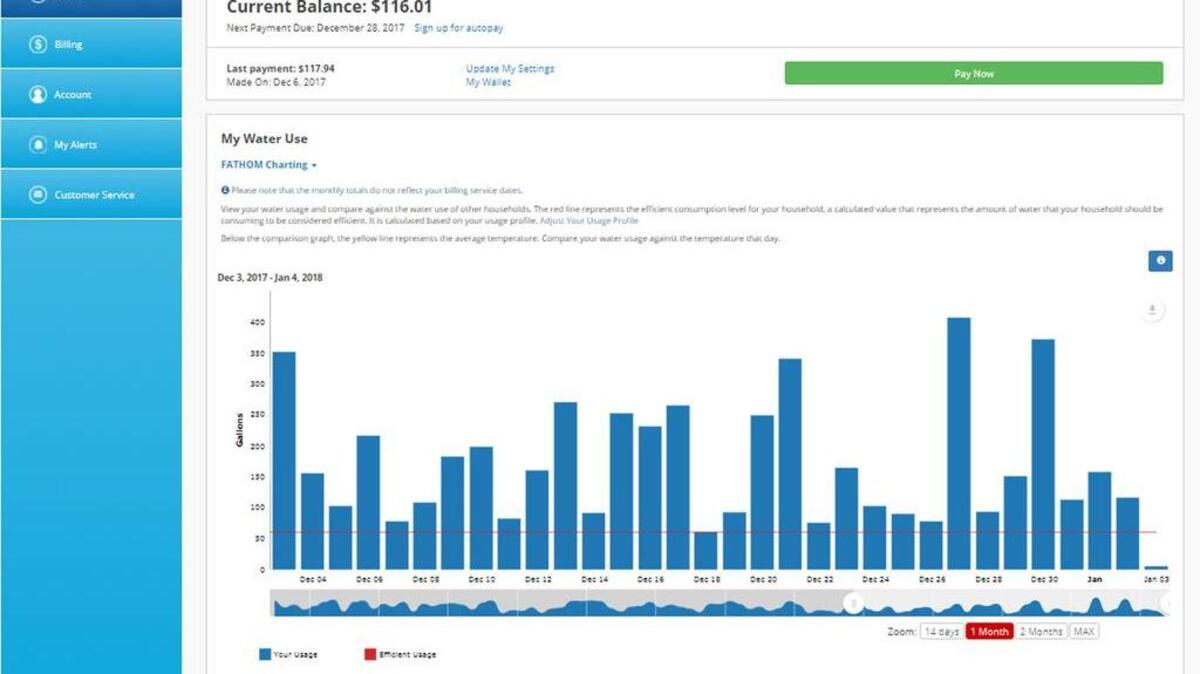Click 'Last payment: $117.94' text

click(x=281, y=69)
